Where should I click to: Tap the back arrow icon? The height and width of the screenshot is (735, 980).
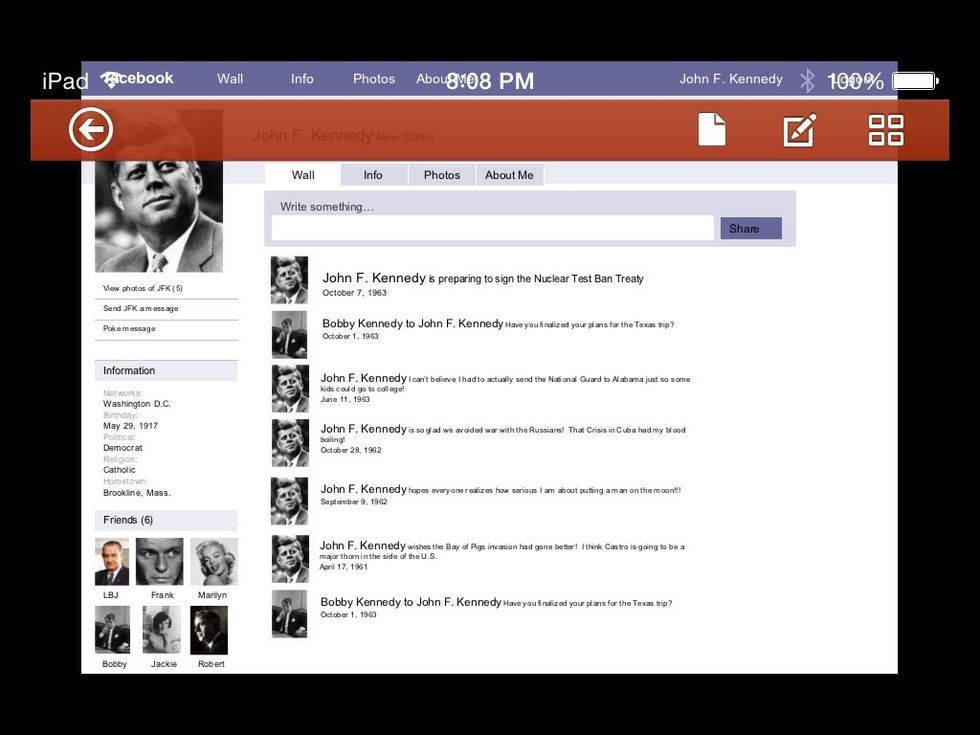[x=91, y=130]
